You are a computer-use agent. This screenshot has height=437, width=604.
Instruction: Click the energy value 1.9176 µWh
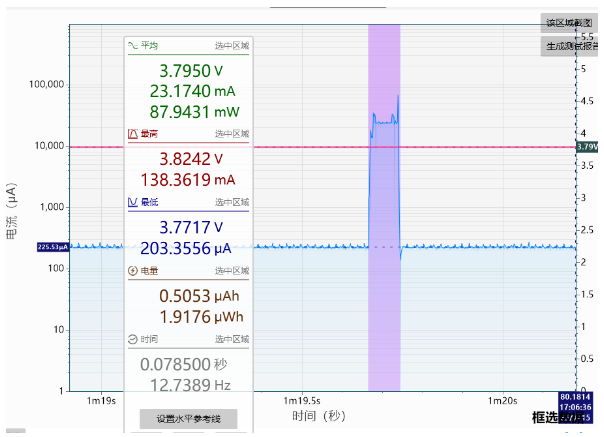click(201, 317)
